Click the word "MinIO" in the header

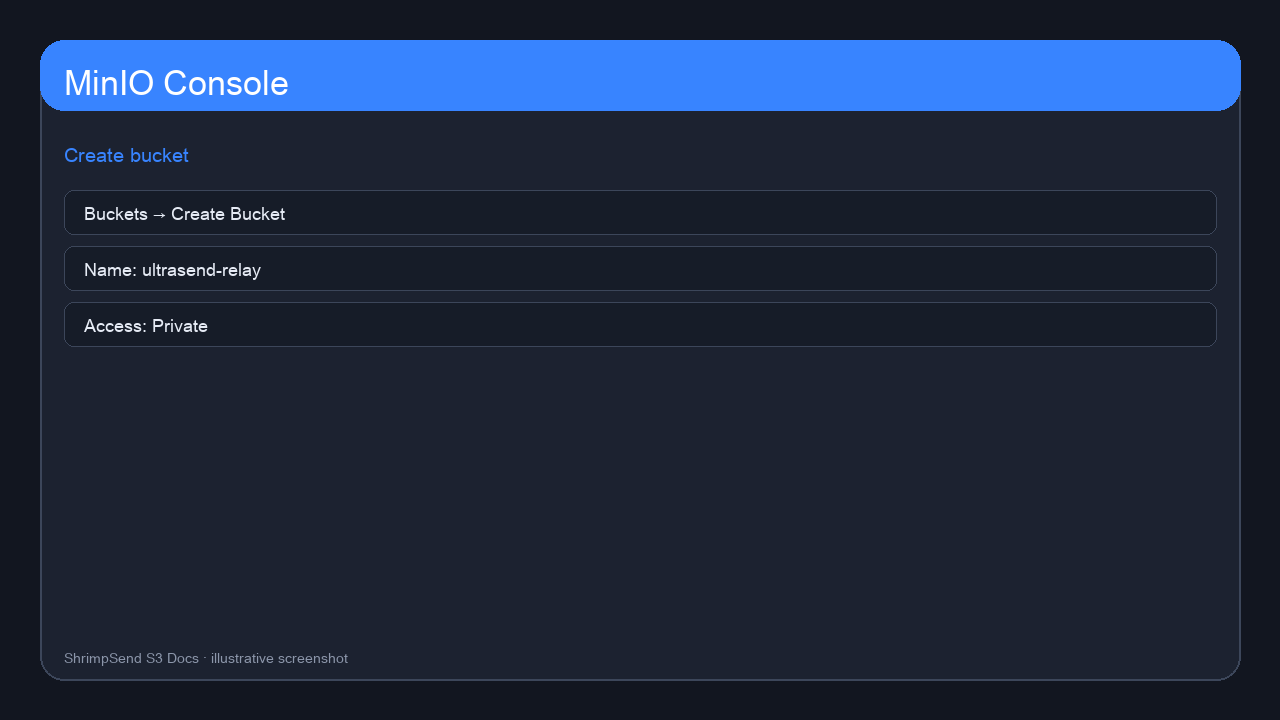pos(108,83)
